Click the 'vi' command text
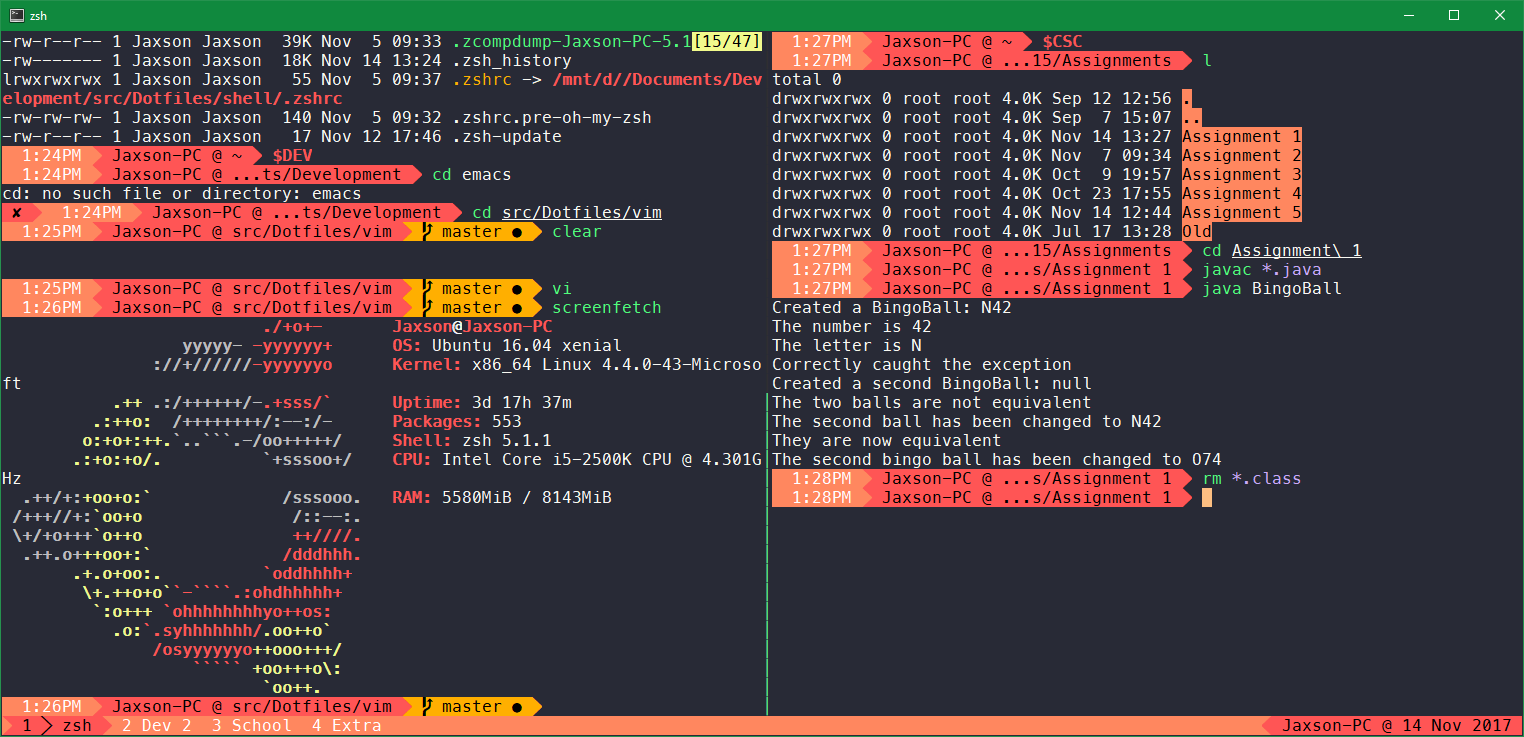 coord(561,289)
